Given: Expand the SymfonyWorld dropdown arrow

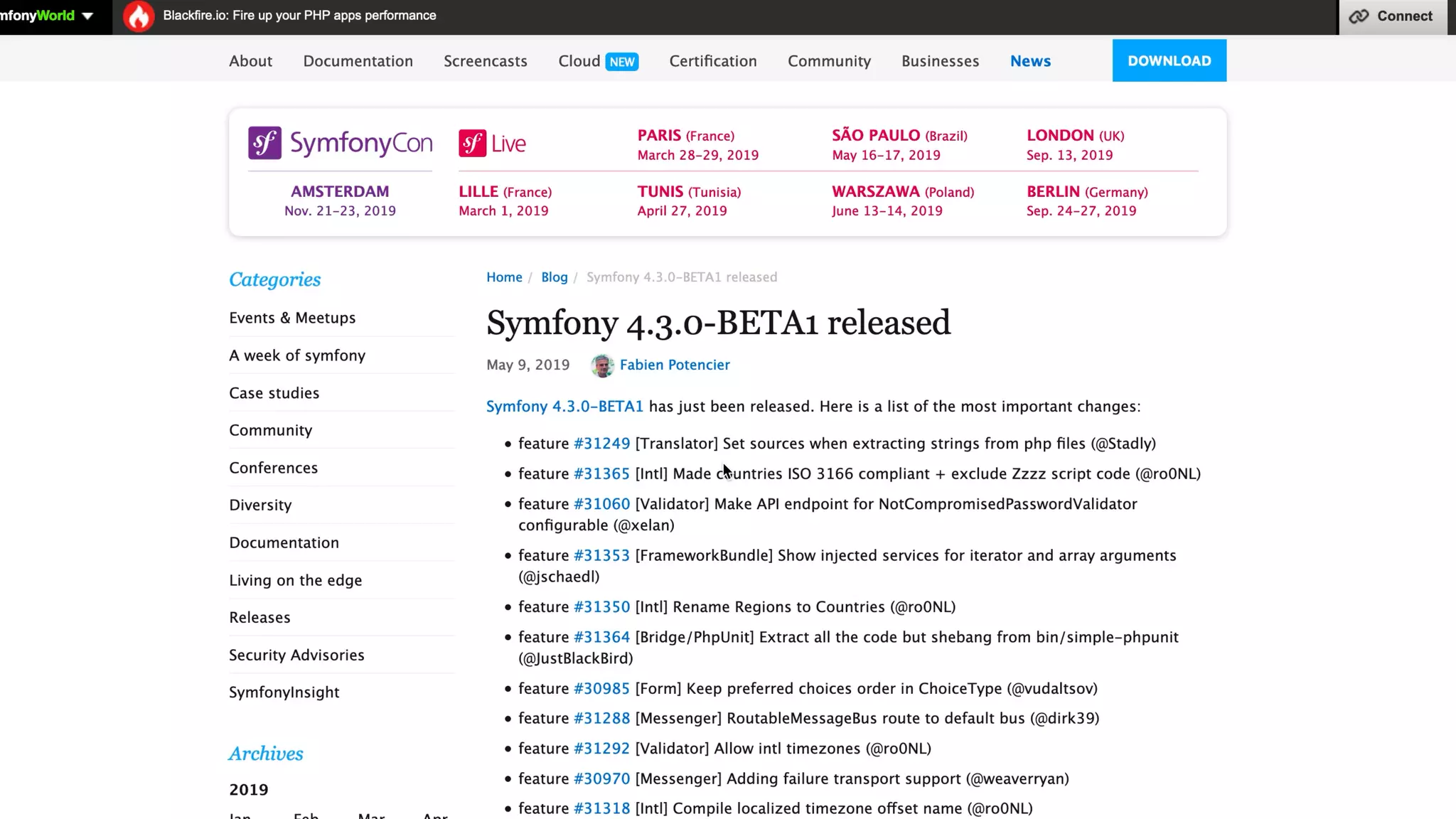Looking at the screenshot, I should (x=87, y=16).
